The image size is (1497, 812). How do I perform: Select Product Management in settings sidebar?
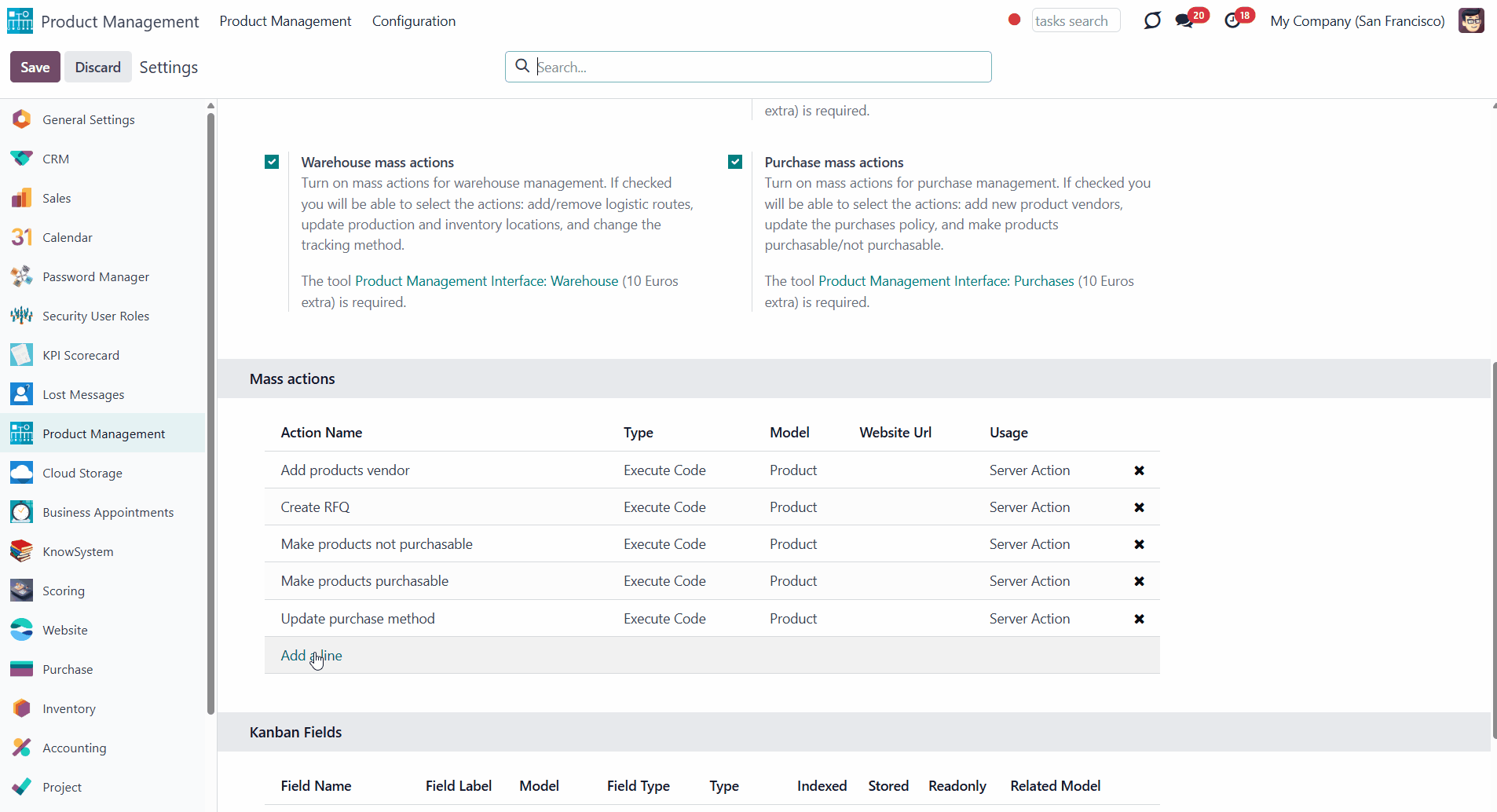103,433
